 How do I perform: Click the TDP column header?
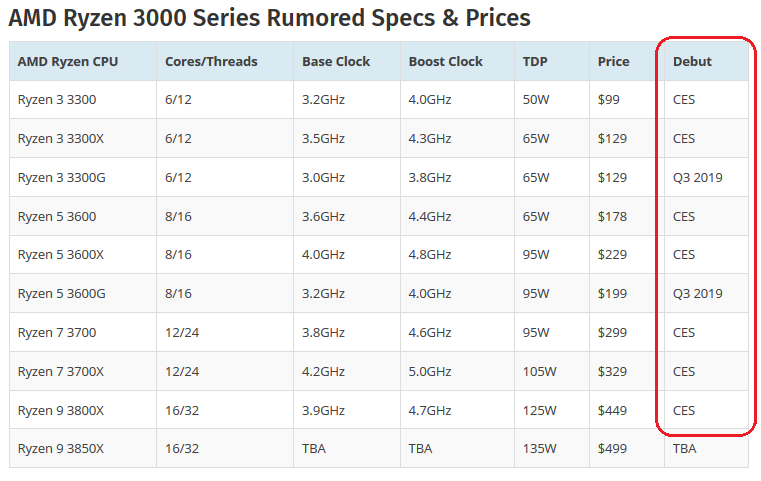(535, 61)
